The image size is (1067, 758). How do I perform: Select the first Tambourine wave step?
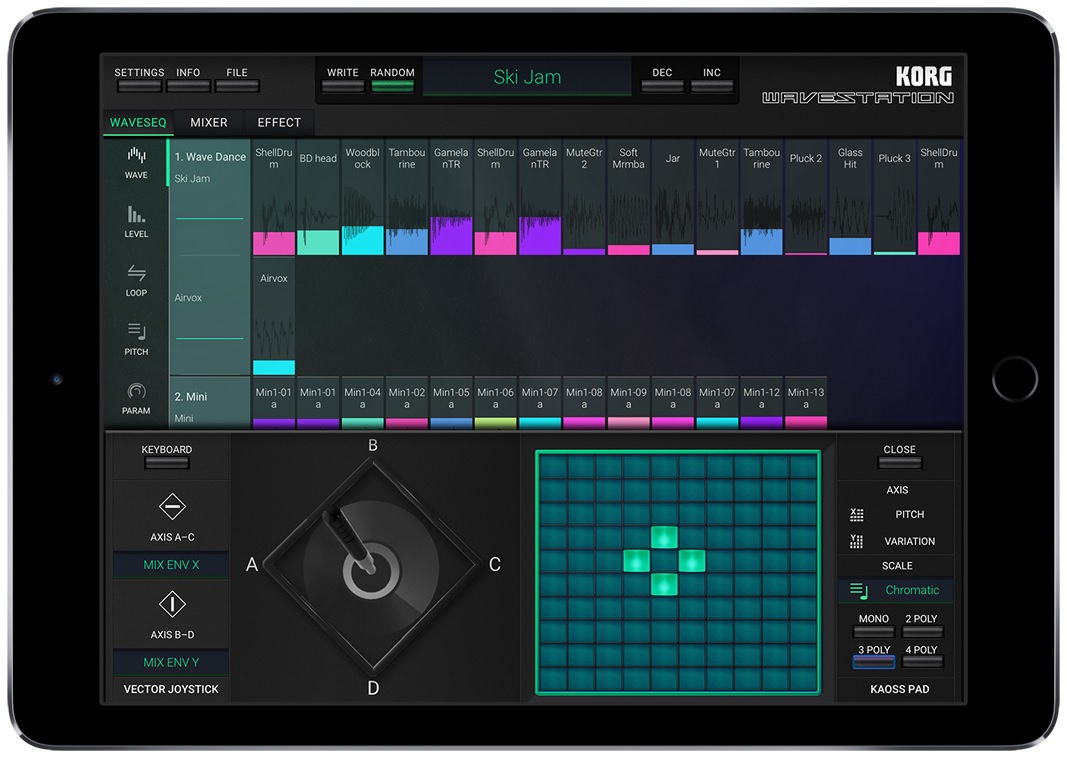tap(407, 197)
